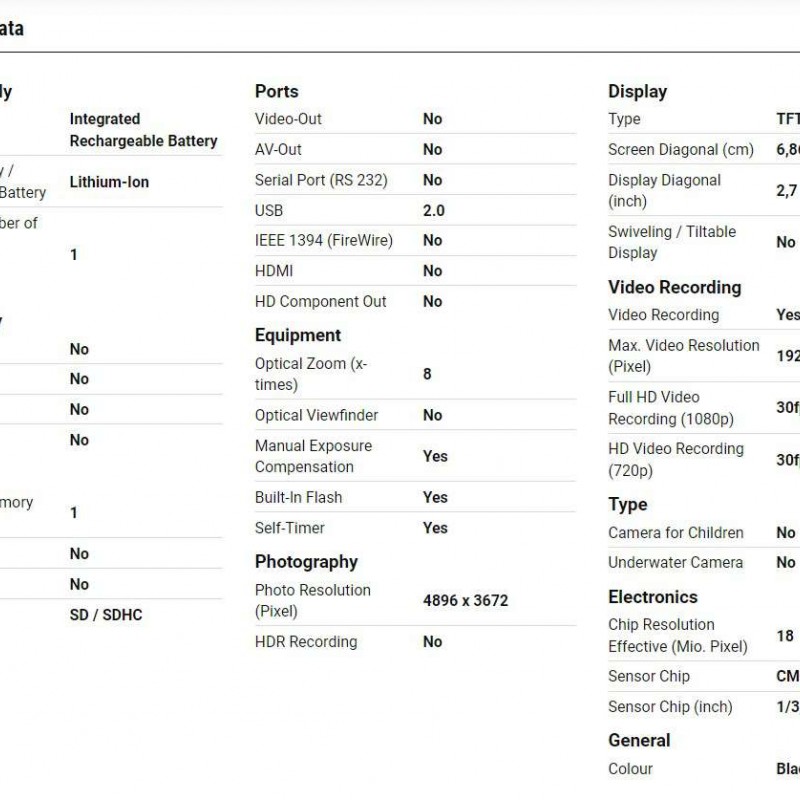Select the Optical Viewfinder label
This screenshot has height=800, width=800.
316,415
